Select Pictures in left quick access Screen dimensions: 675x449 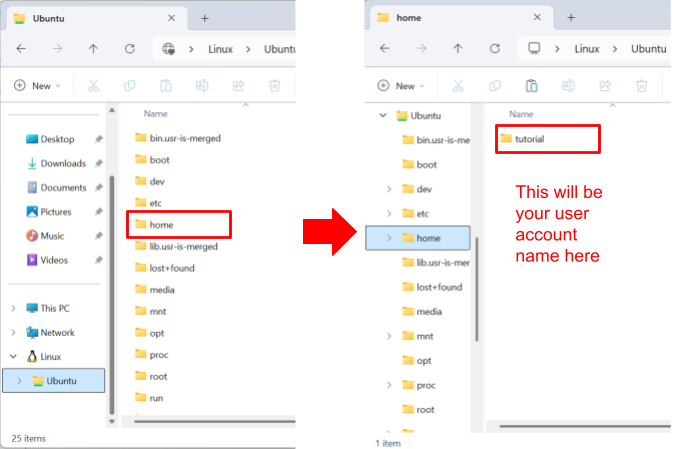(x=49, y=212)
